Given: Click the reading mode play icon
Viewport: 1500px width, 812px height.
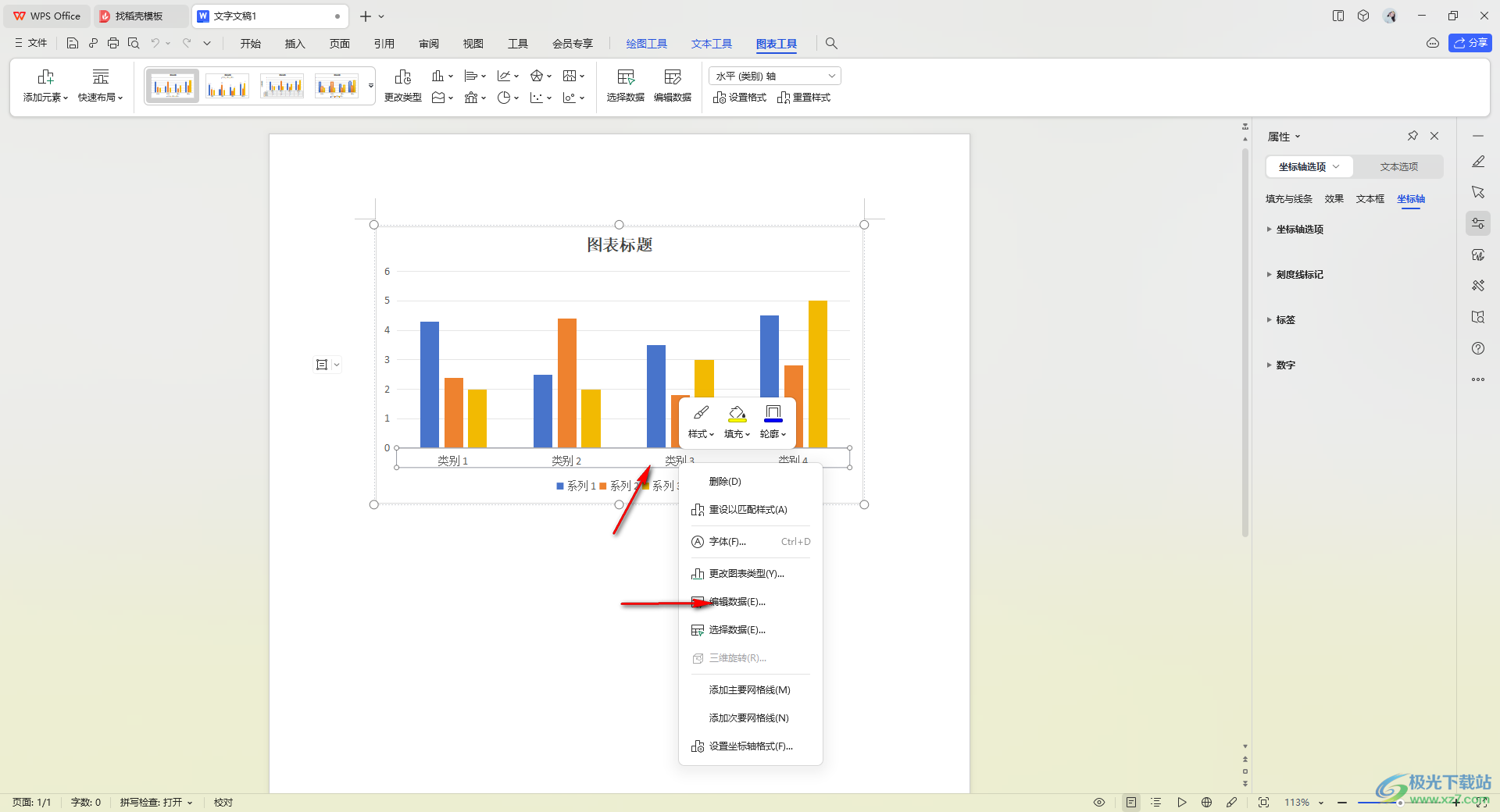Looking at the screenshot, I should tap(1182, 803).
